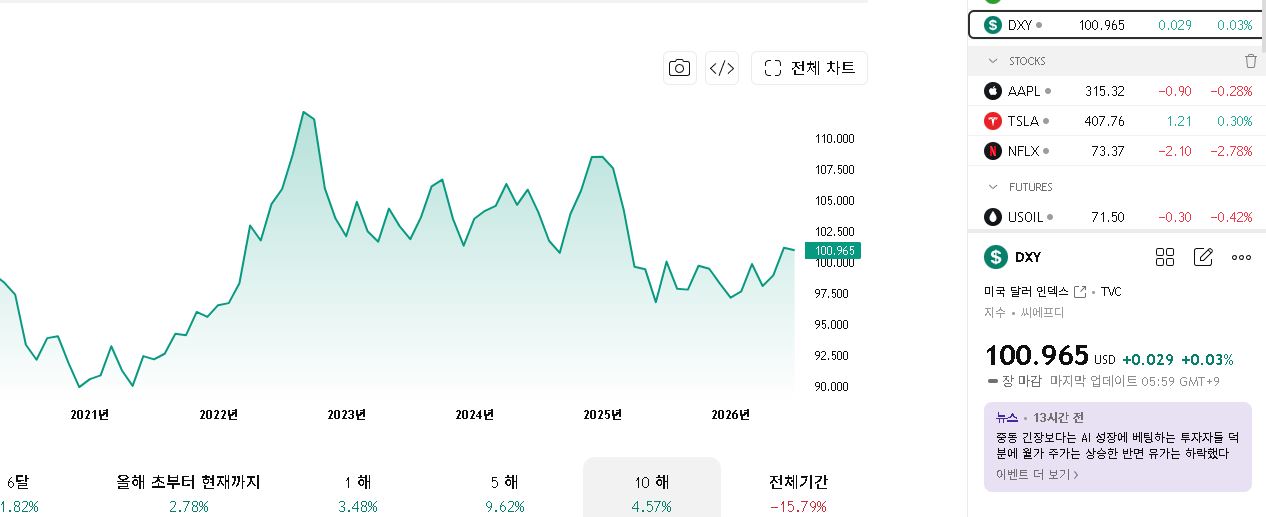
Task: Click the large 100.965 price in details
Action: tap(1036, 355)
